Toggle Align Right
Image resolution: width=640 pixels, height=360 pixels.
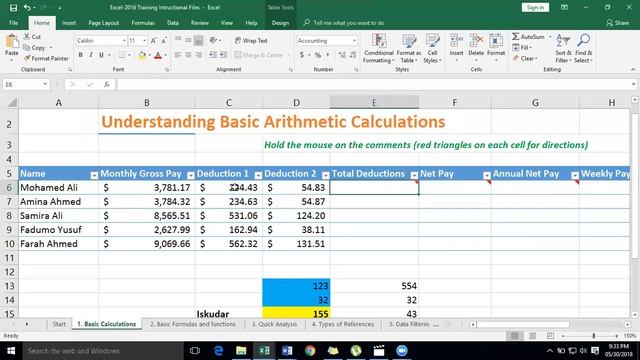(198, 55)
